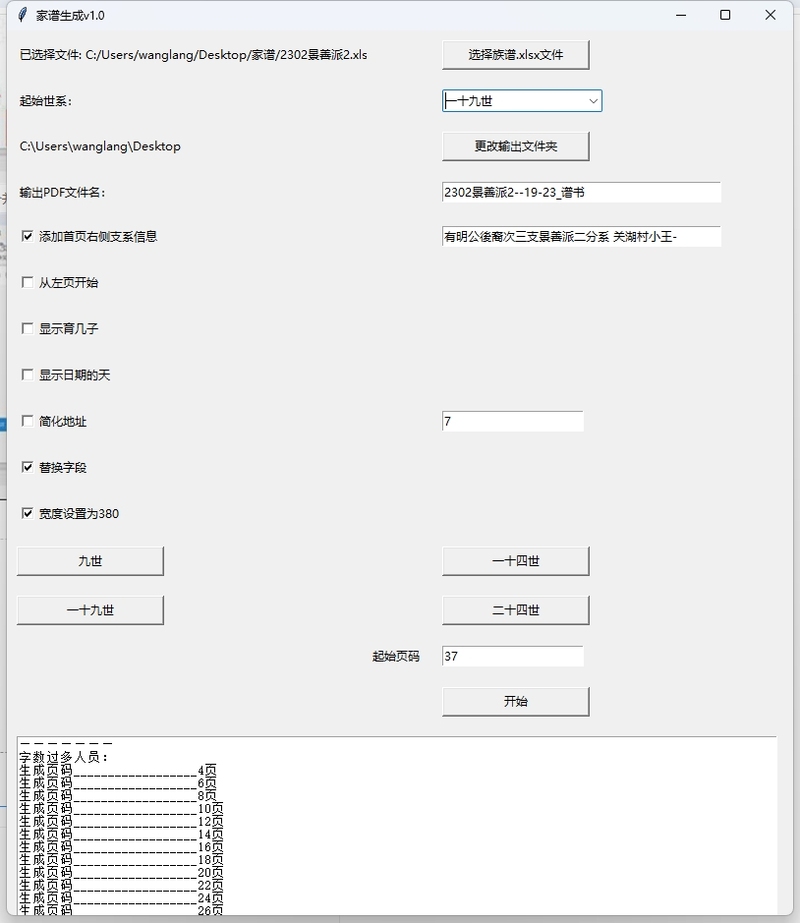The image size is (800, 923).
Task: Uncheck 宽度设置为380 checkbox
Action: (27, 513)
